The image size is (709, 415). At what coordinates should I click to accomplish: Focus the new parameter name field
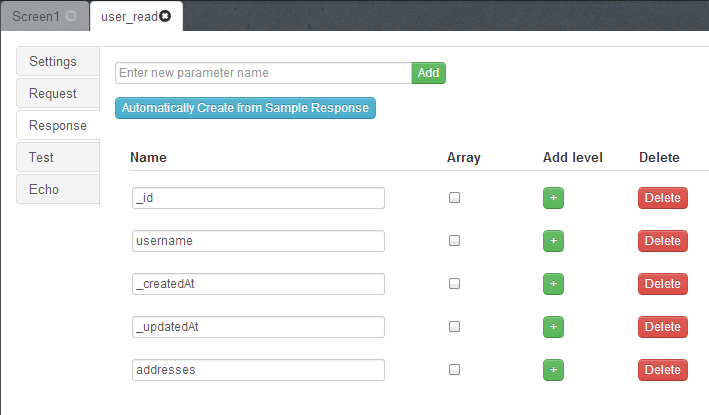point(263,73)
